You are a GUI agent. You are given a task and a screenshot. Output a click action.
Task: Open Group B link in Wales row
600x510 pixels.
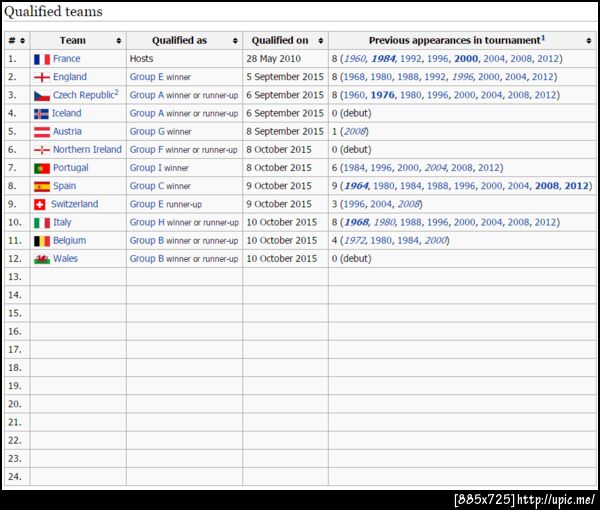click(x=147, y=259)
